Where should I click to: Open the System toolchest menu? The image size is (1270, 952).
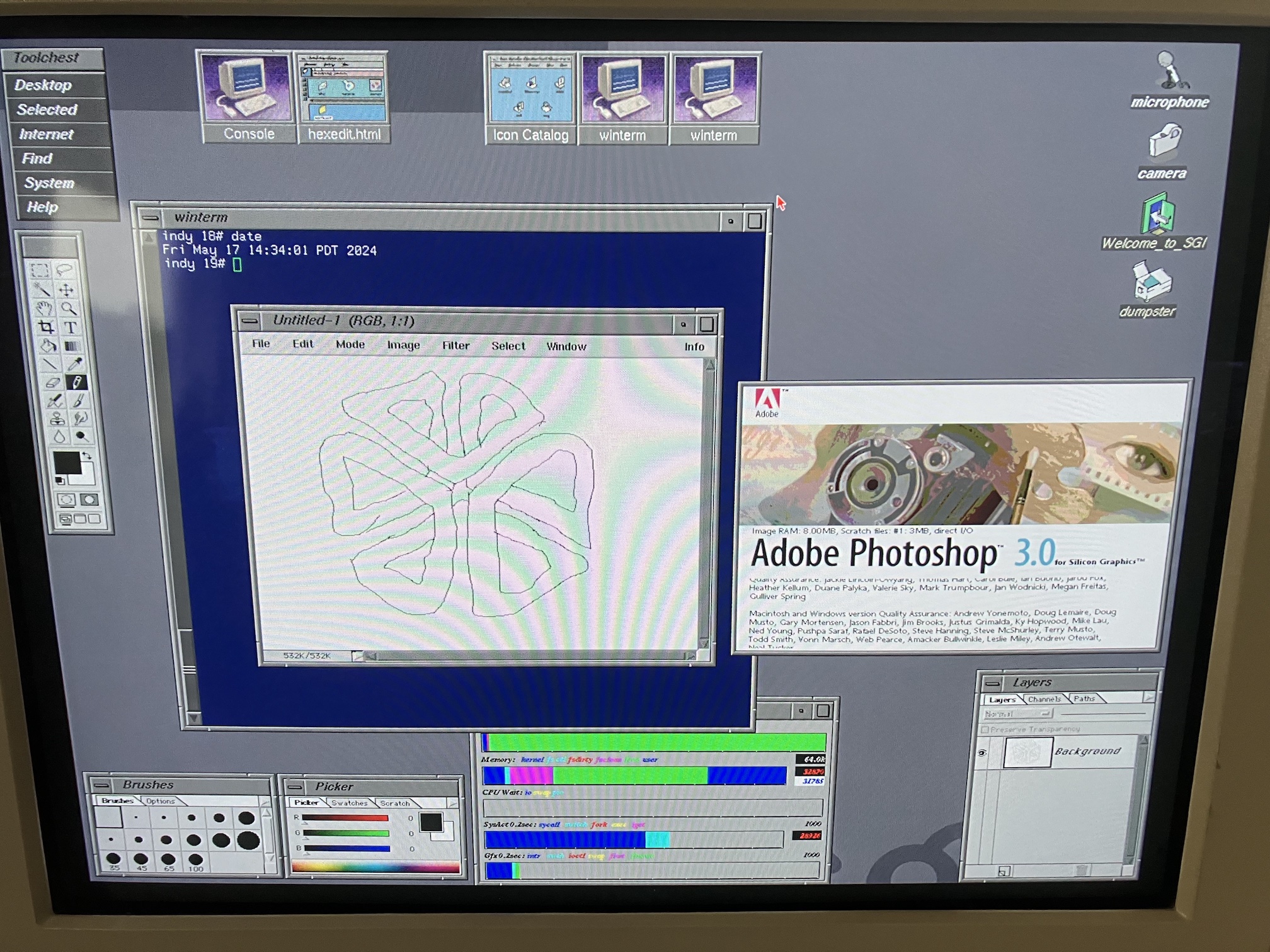[x=62, y=183]
